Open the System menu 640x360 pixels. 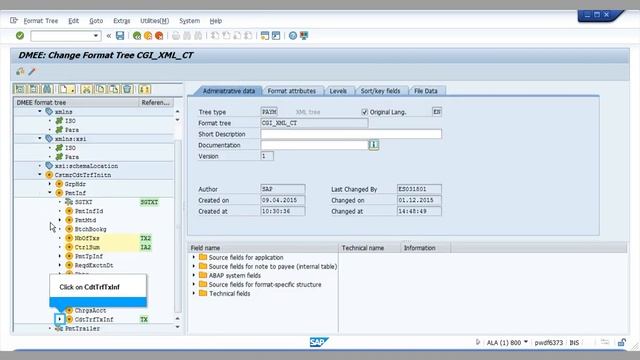coord(189,21)
